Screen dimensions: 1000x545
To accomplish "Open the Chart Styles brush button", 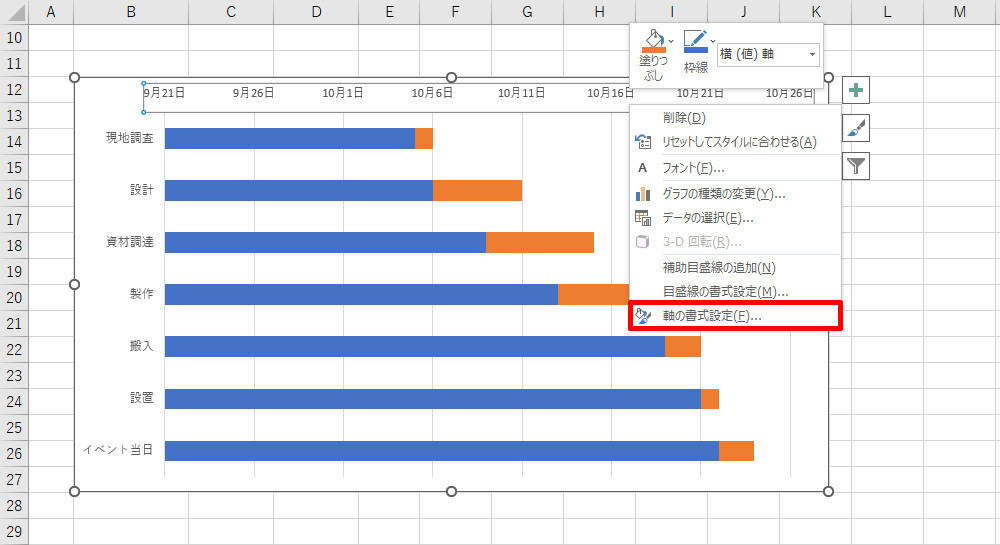I will (x=856, y=128).
